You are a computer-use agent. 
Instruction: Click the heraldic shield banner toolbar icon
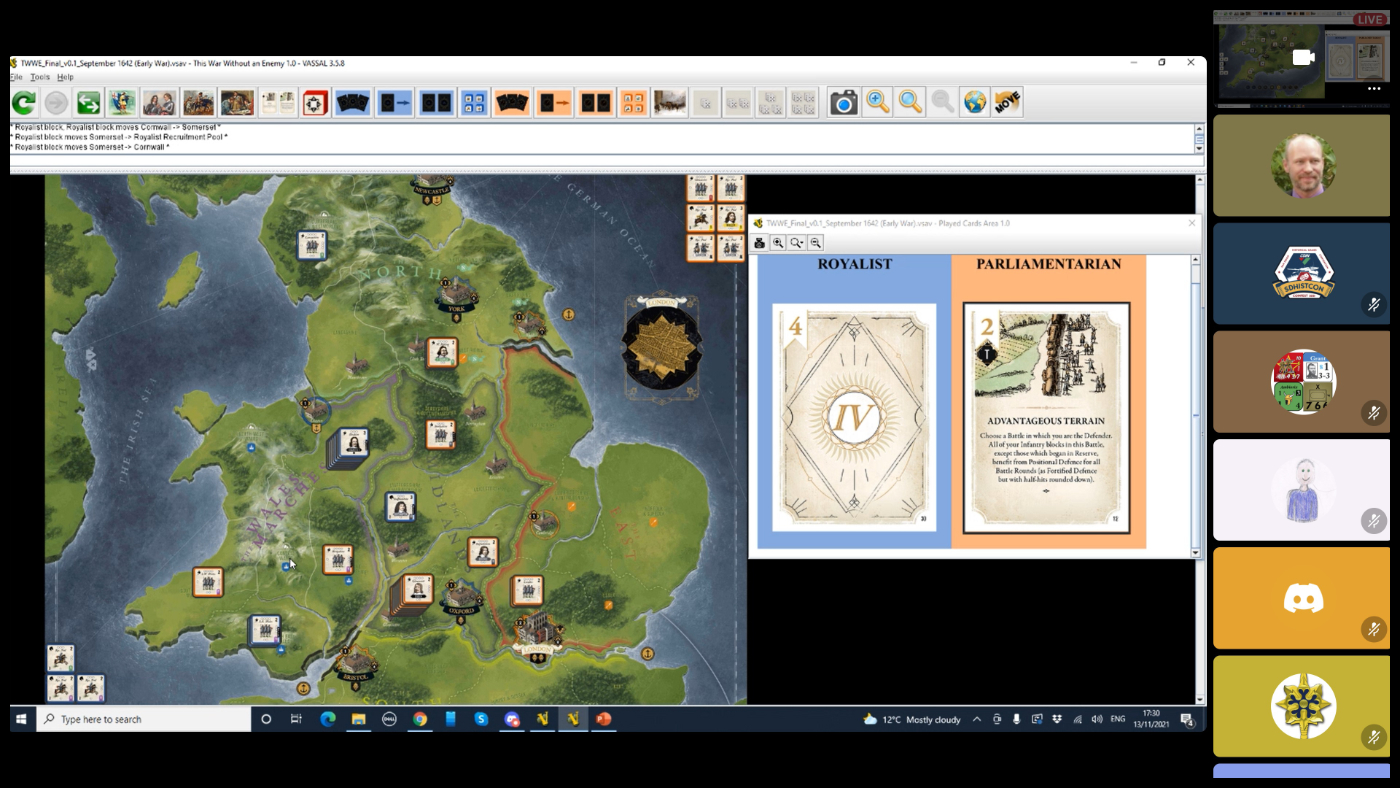[122, 102]
